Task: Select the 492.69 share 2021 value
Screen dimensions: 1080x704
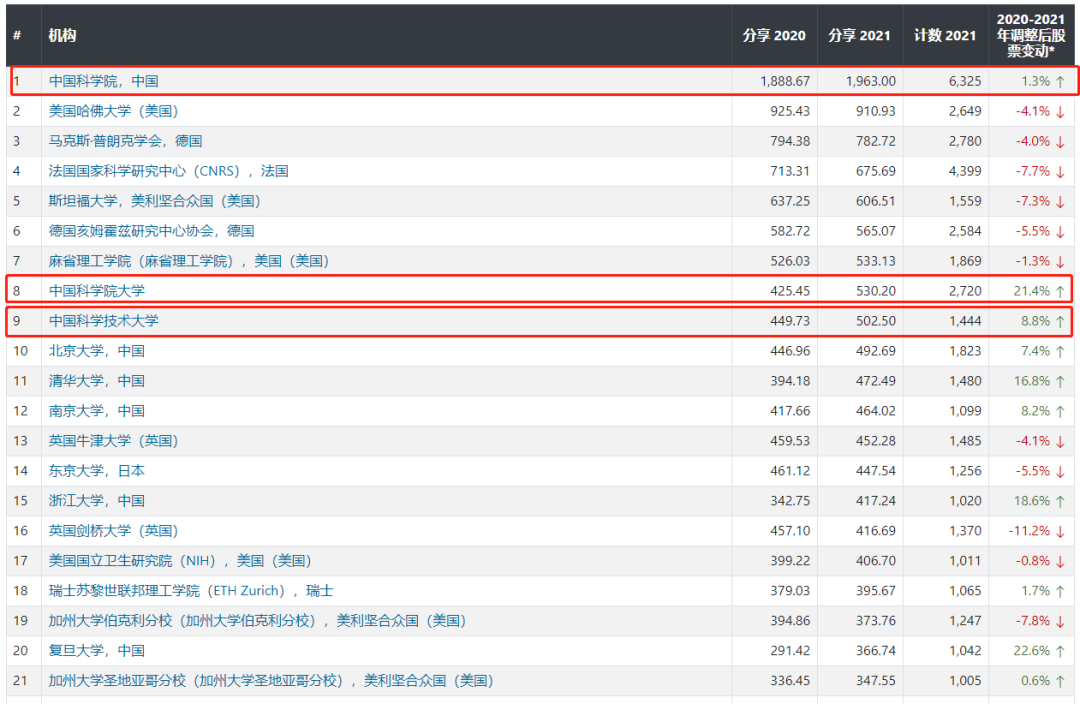Action: pyautogui.click(x=876, y=351)
